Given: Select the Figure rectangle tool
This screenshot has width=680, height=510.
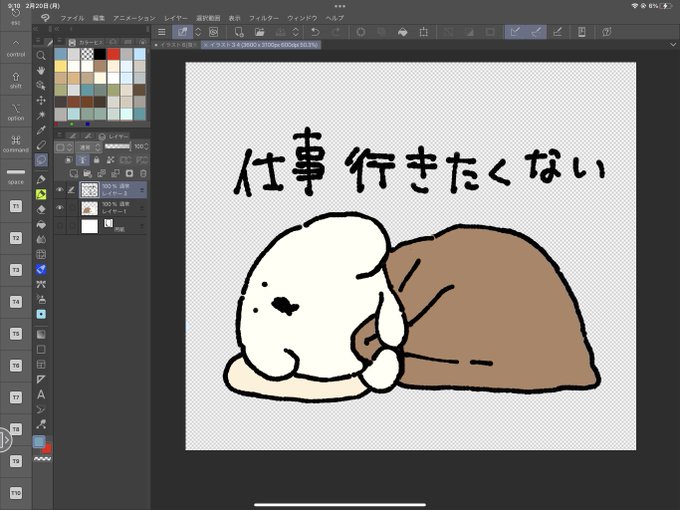Looking at the screenshot, I should (41, 350).
